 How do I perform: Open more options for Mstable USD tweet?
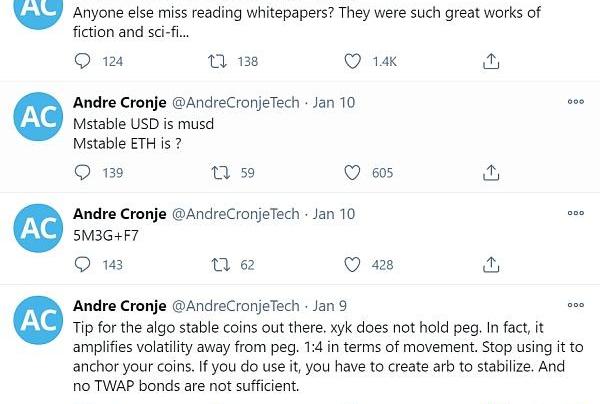[x=575, y=102]
